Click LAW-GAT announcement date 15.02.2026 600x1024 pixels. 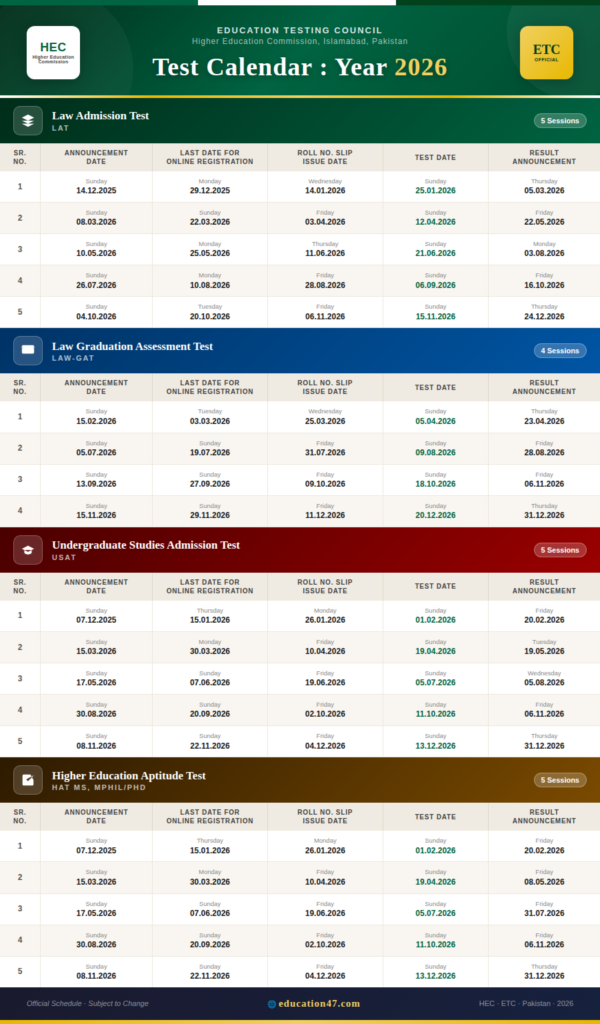[x=96, y=421]
